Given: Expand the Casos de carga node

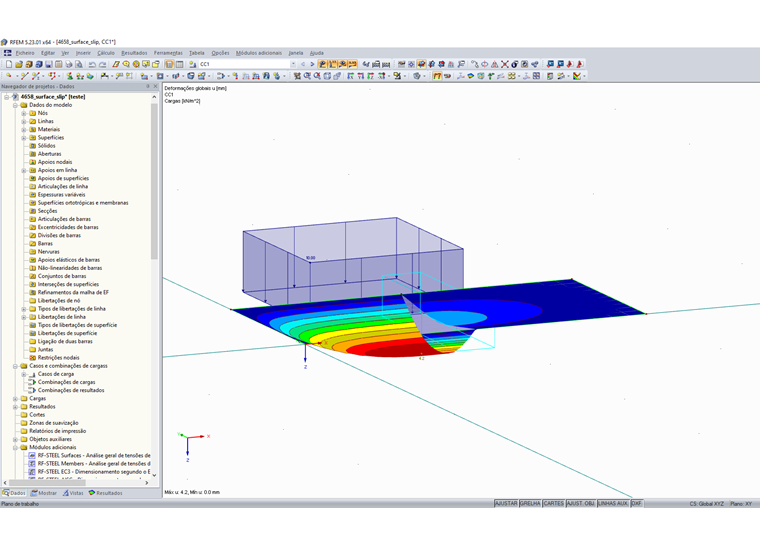Looking at the screenshot, I should click(x=24, y=374).
